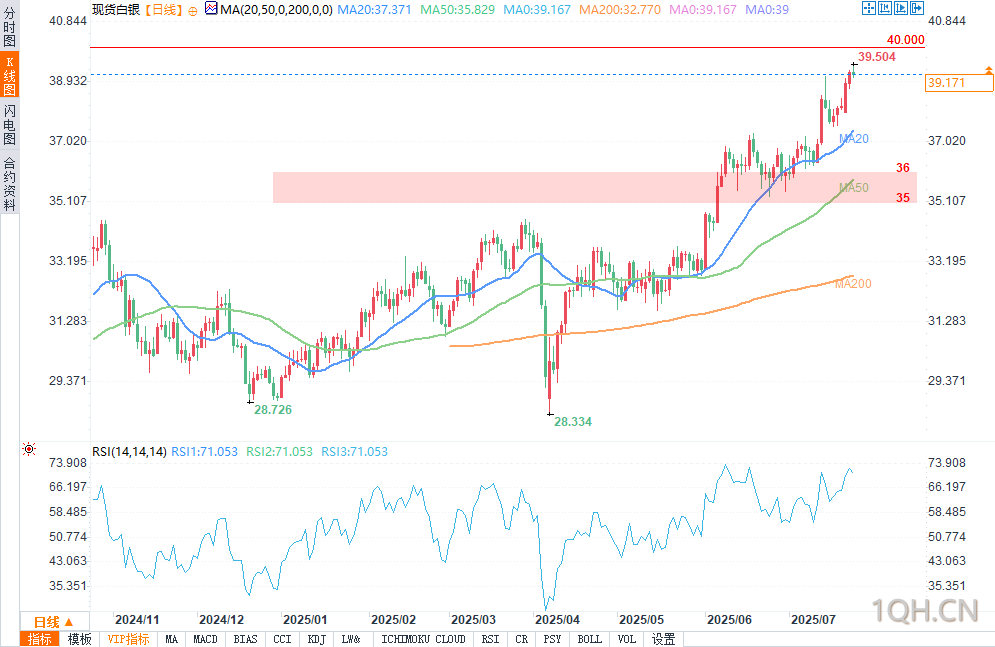Click the orange circle icon beside 日线 title
Screen dimensions: 995x647
(x=193, y=10)
